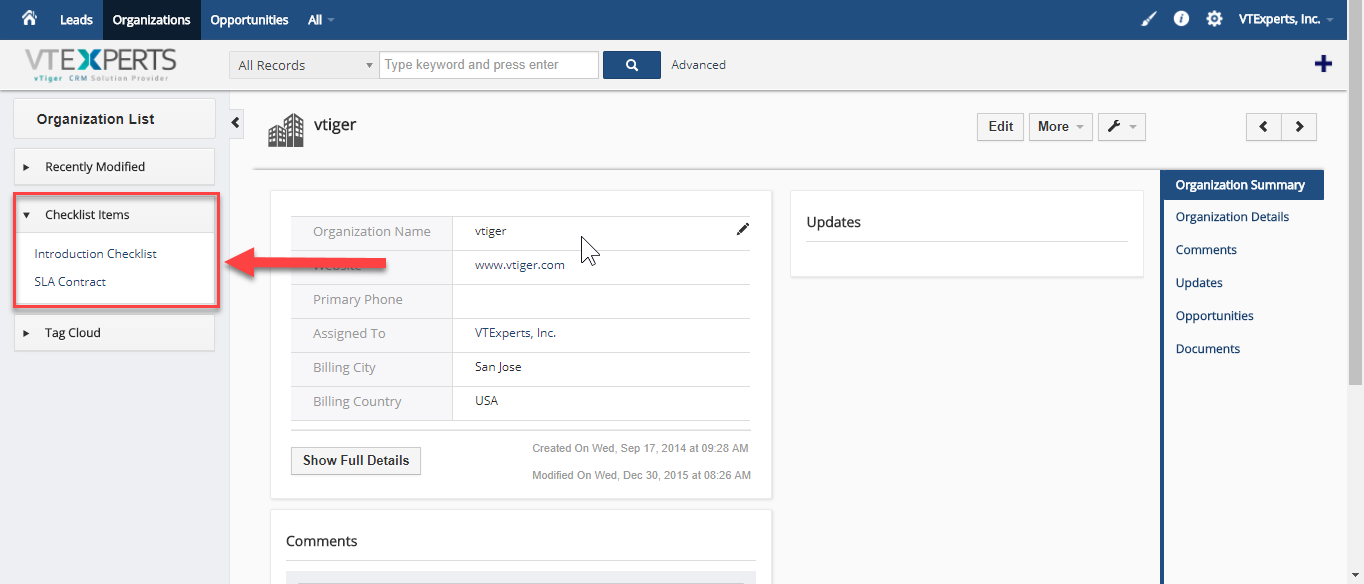Click the Modified On timestamp text
Image resolution: width=1364 pixels, height=584 pixels.
(641, 475)
